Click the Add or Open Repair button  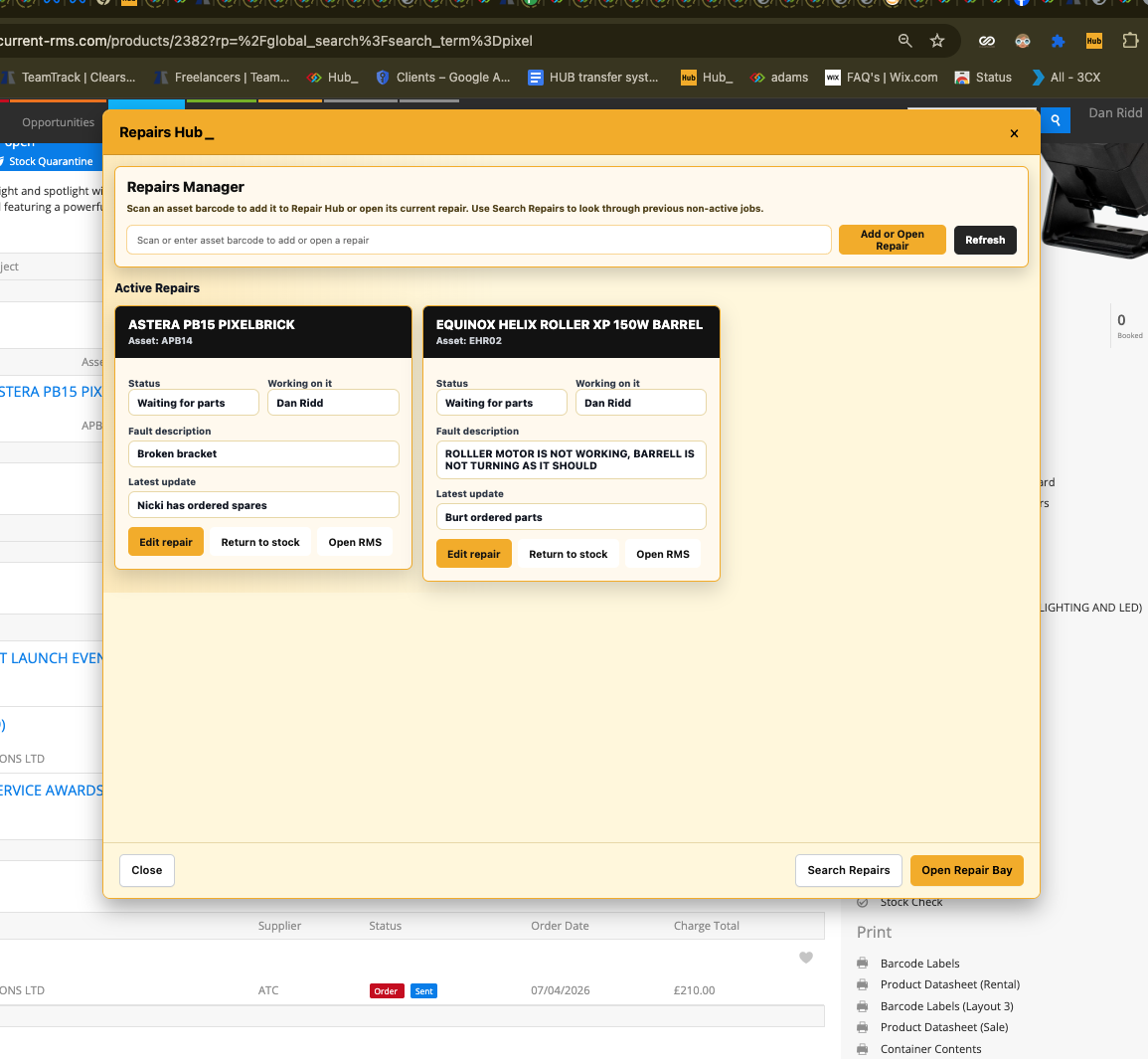point(892,241)
